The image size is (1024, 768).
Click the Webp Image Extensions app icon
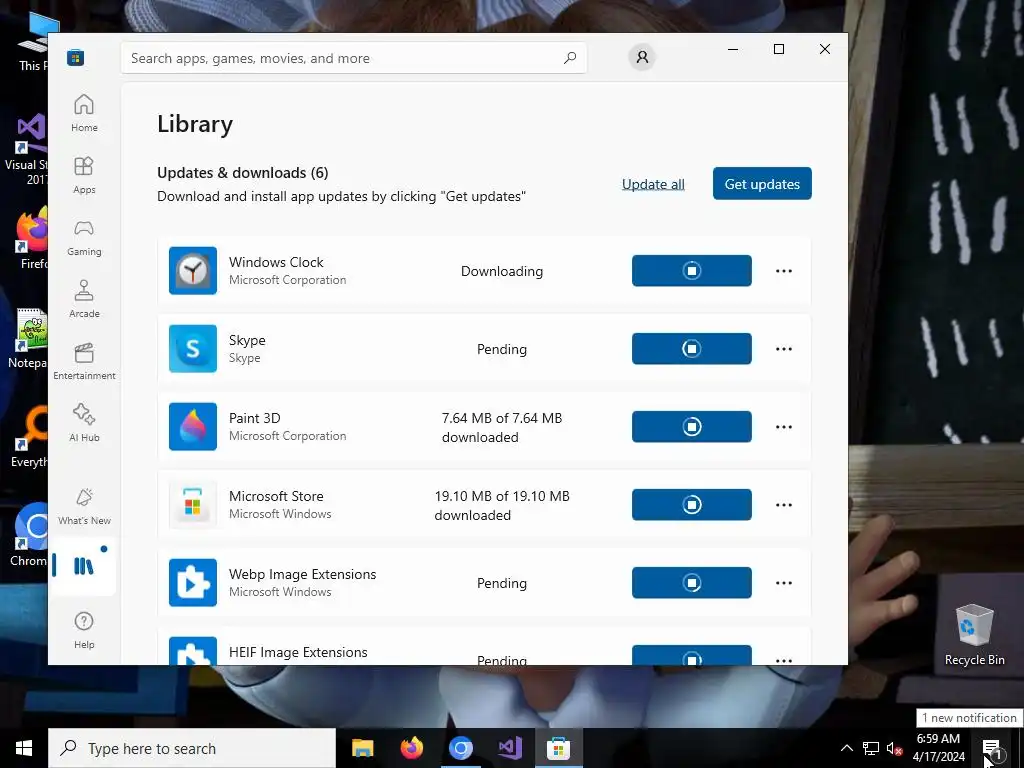pyautogui.click(x=193, y=583)
